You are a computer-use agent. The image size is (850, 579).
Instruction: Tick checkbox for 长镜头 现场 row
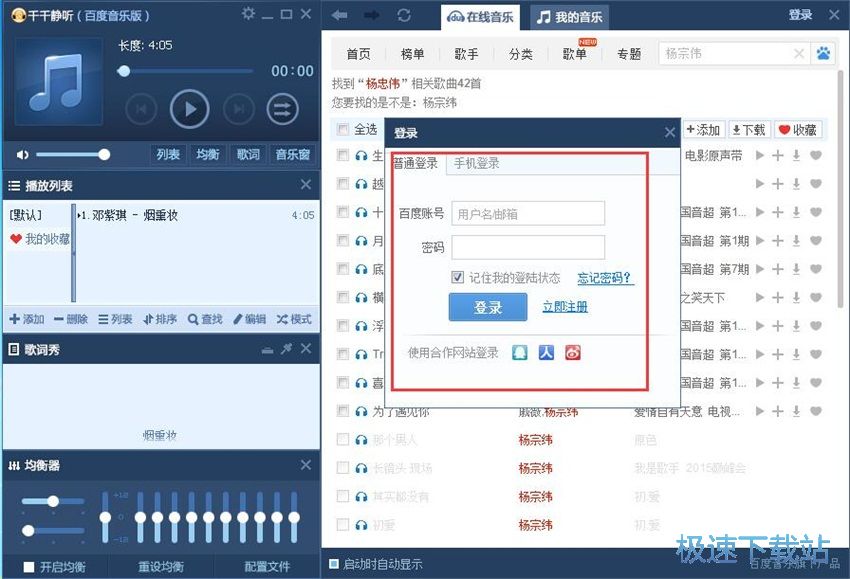point(343,467)
